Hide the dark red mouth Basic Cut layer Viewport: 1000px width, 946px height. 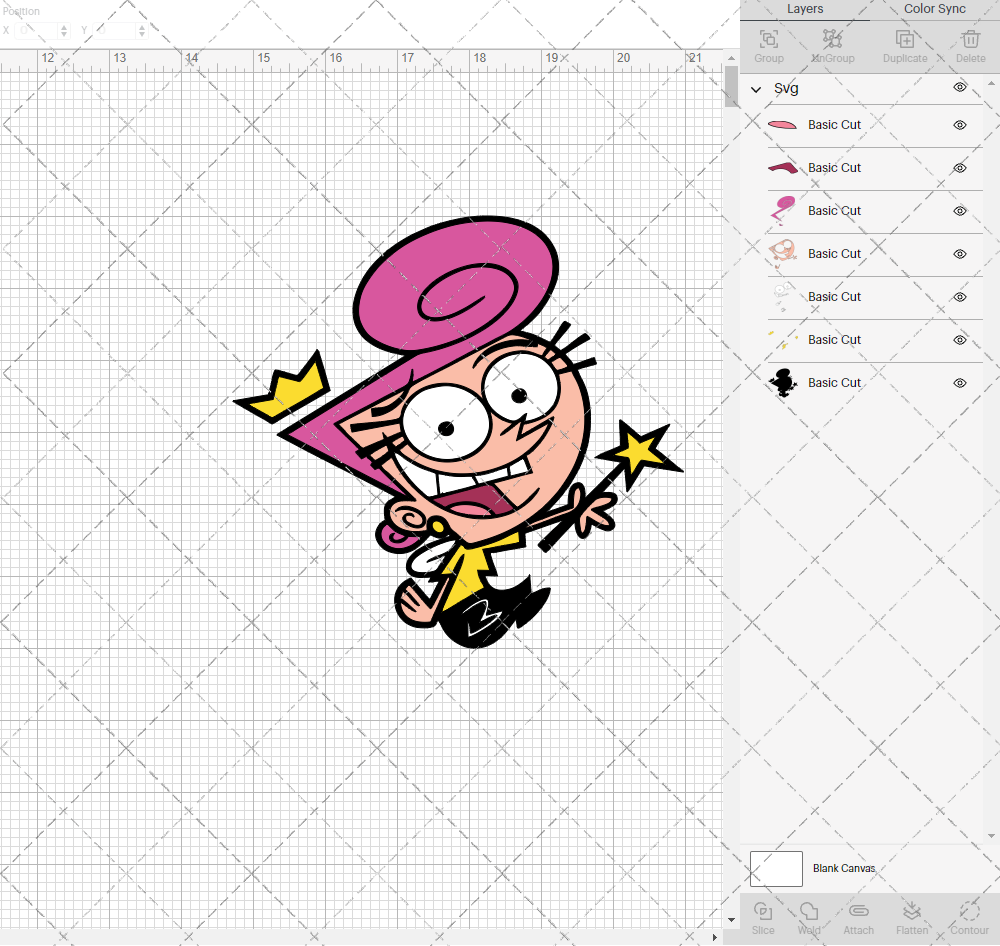[x=959, y=168]
